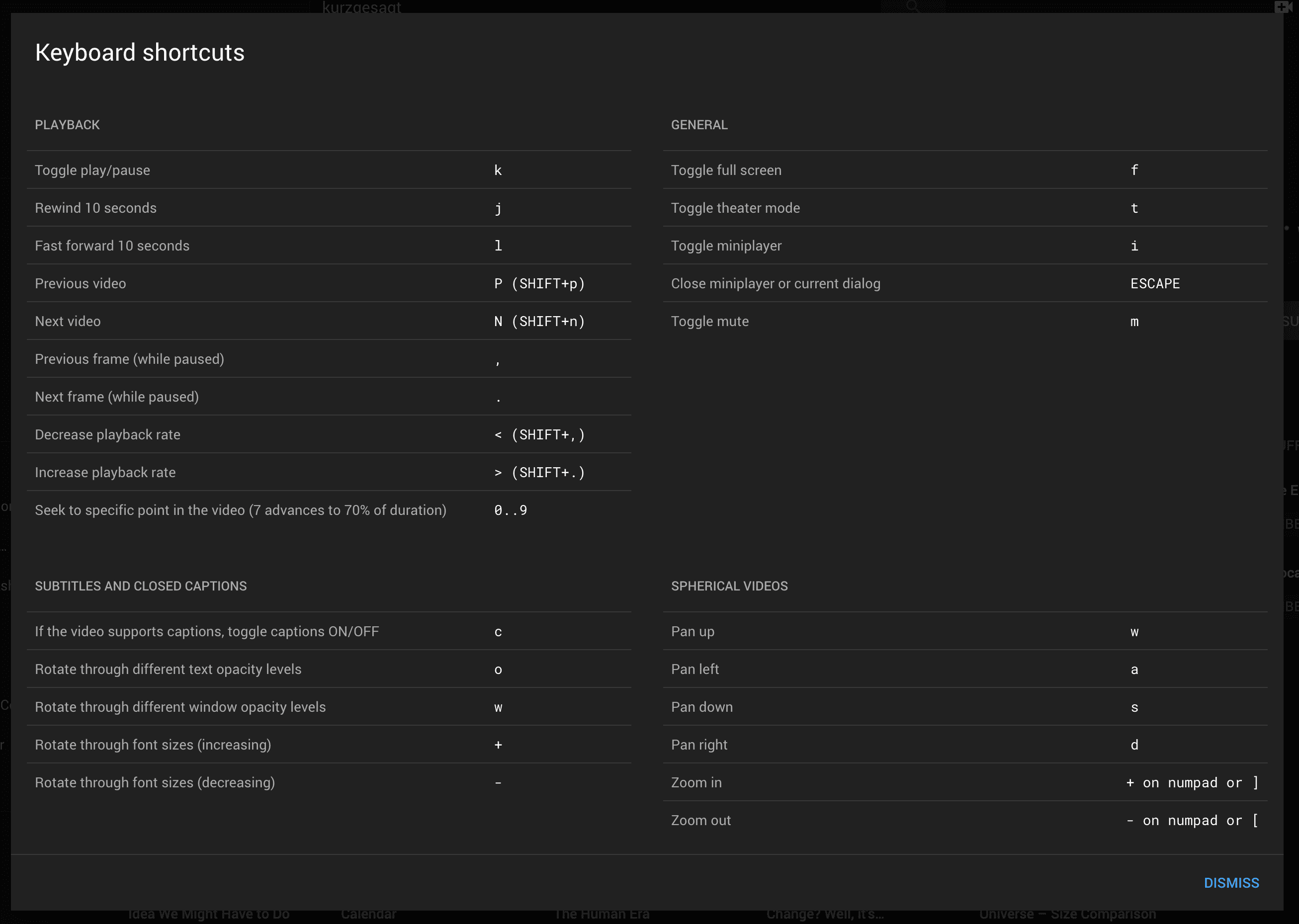1299x924 pixels.
Task: Open the "Idea We Might Have to Do" video
Action: [x=209, y=915]
